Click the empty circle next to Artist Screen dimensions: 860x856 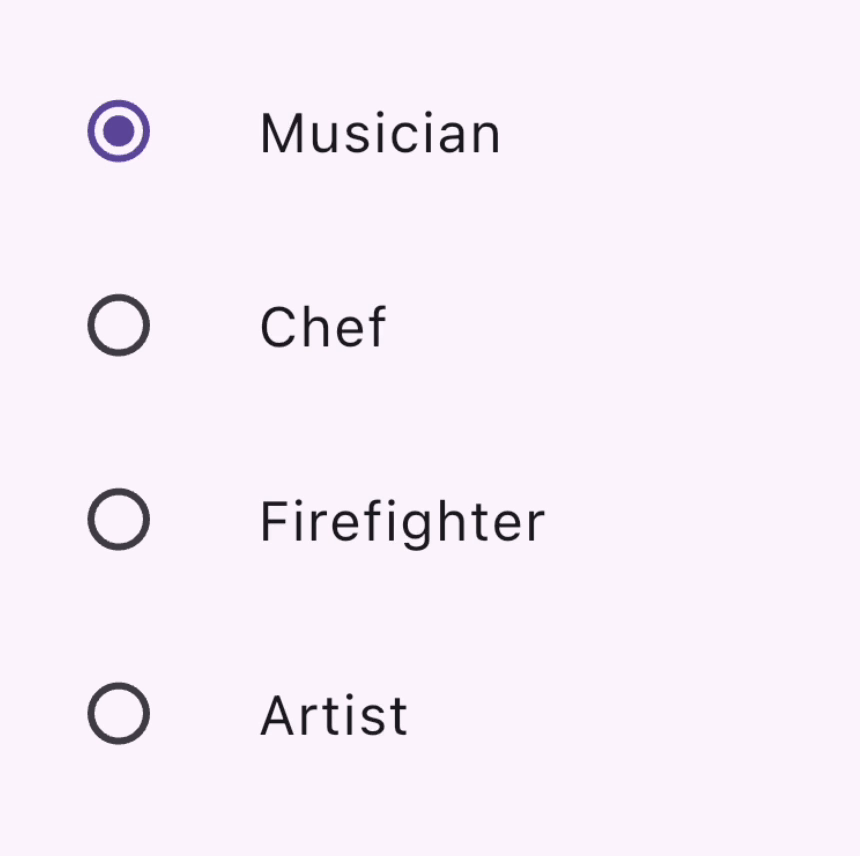(x=118, y=713)
